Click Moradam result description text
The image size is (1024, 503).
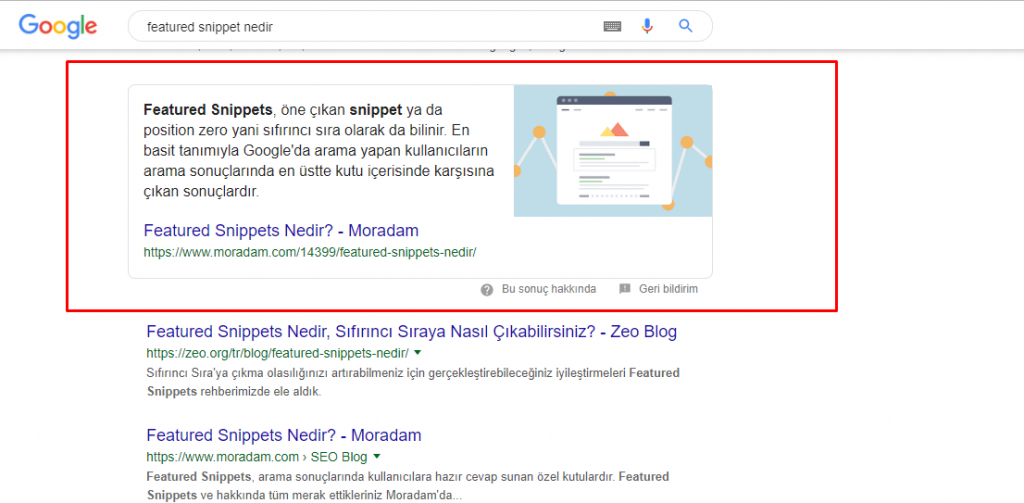click(x=408, y=485)
